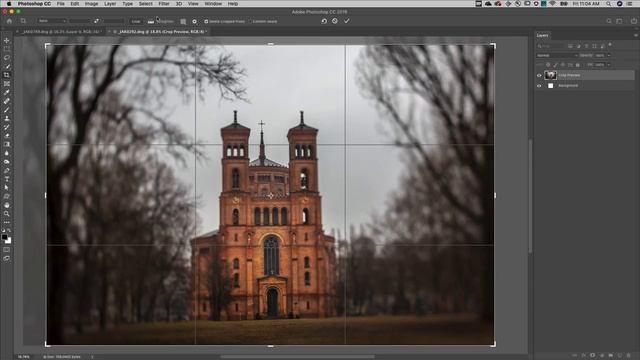
Task: Open the crop tool preset picker
Action: pyautogui.click(x=23, y=21)
